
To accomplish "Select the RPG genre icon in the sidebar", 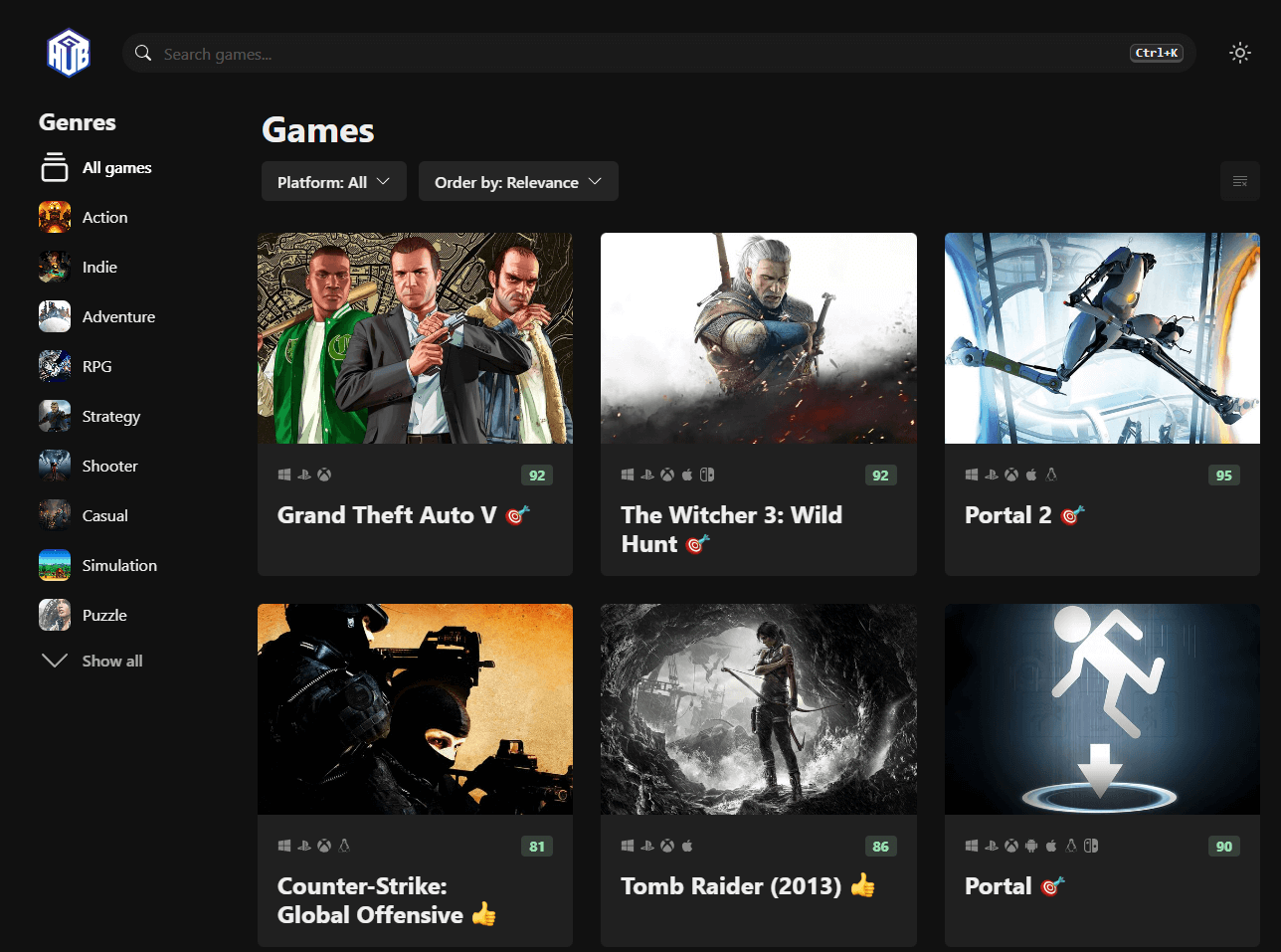I will [x=54, y=366].
